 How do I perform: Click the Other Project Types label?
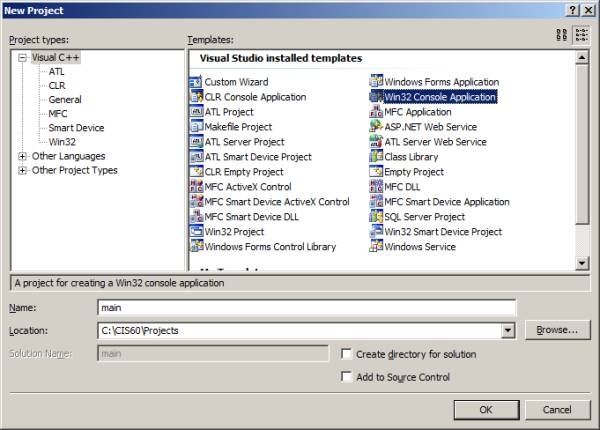(x=75, y=170)
